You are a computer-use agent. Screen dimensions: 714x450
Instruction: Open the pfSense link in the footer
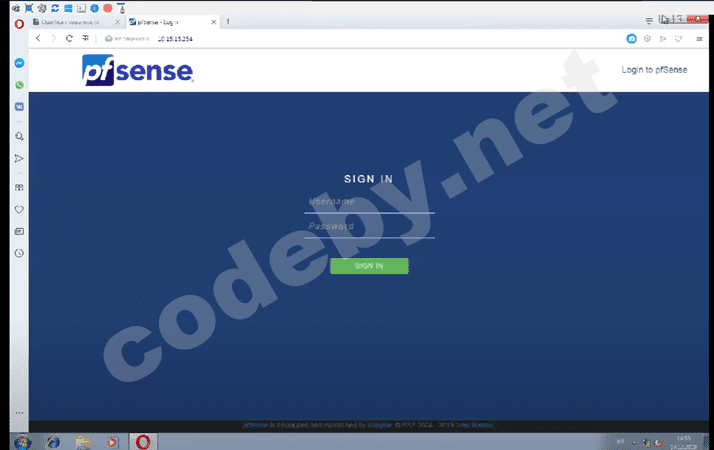coord(255,425)
